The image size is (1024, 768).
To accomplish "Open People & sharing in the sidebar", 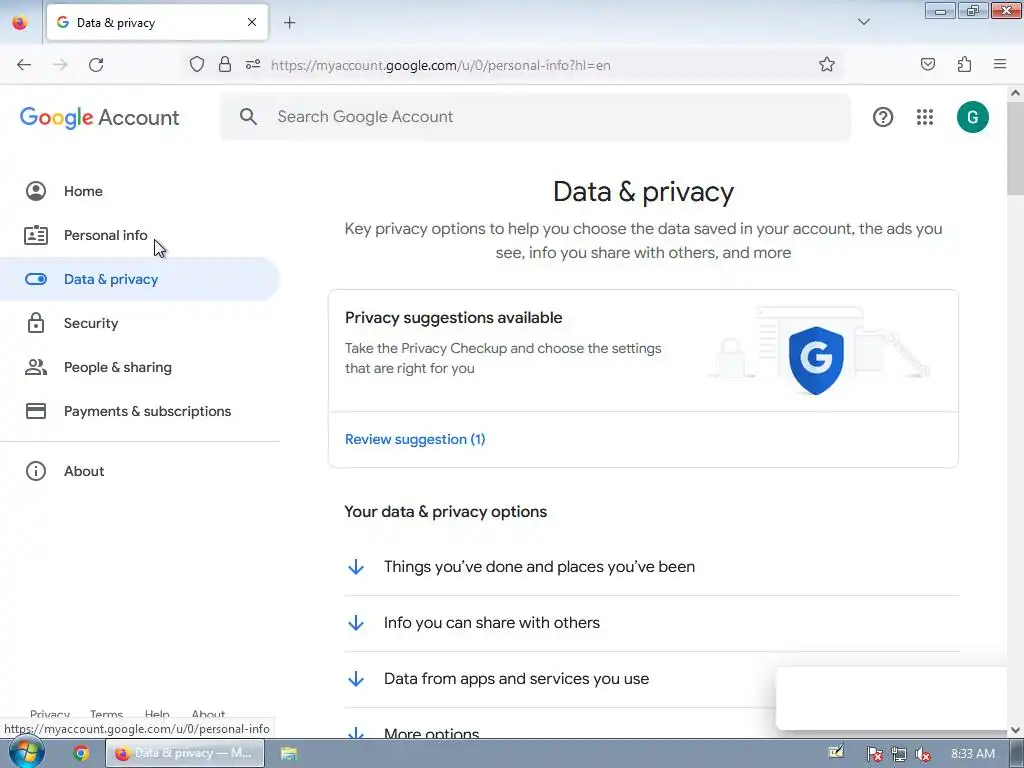I will (x=140, y=367).
